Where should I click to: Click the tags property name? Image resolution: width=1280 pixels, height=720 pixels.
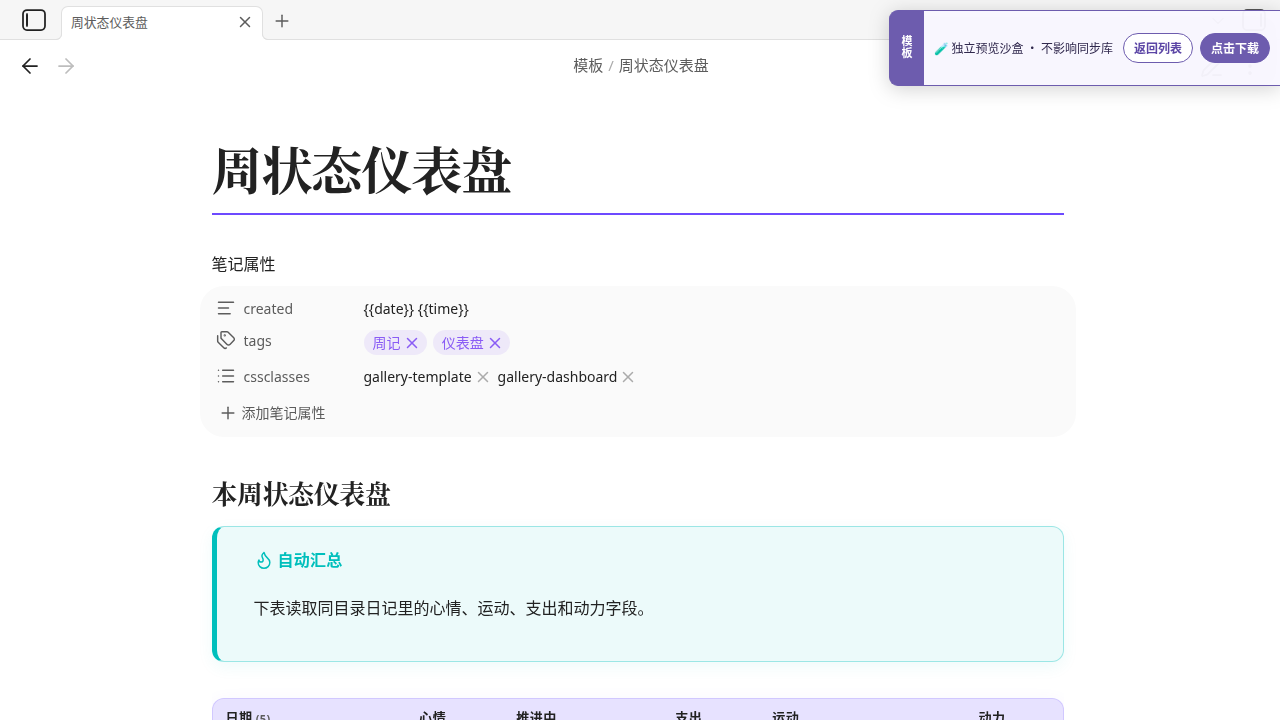pos(257,341)
